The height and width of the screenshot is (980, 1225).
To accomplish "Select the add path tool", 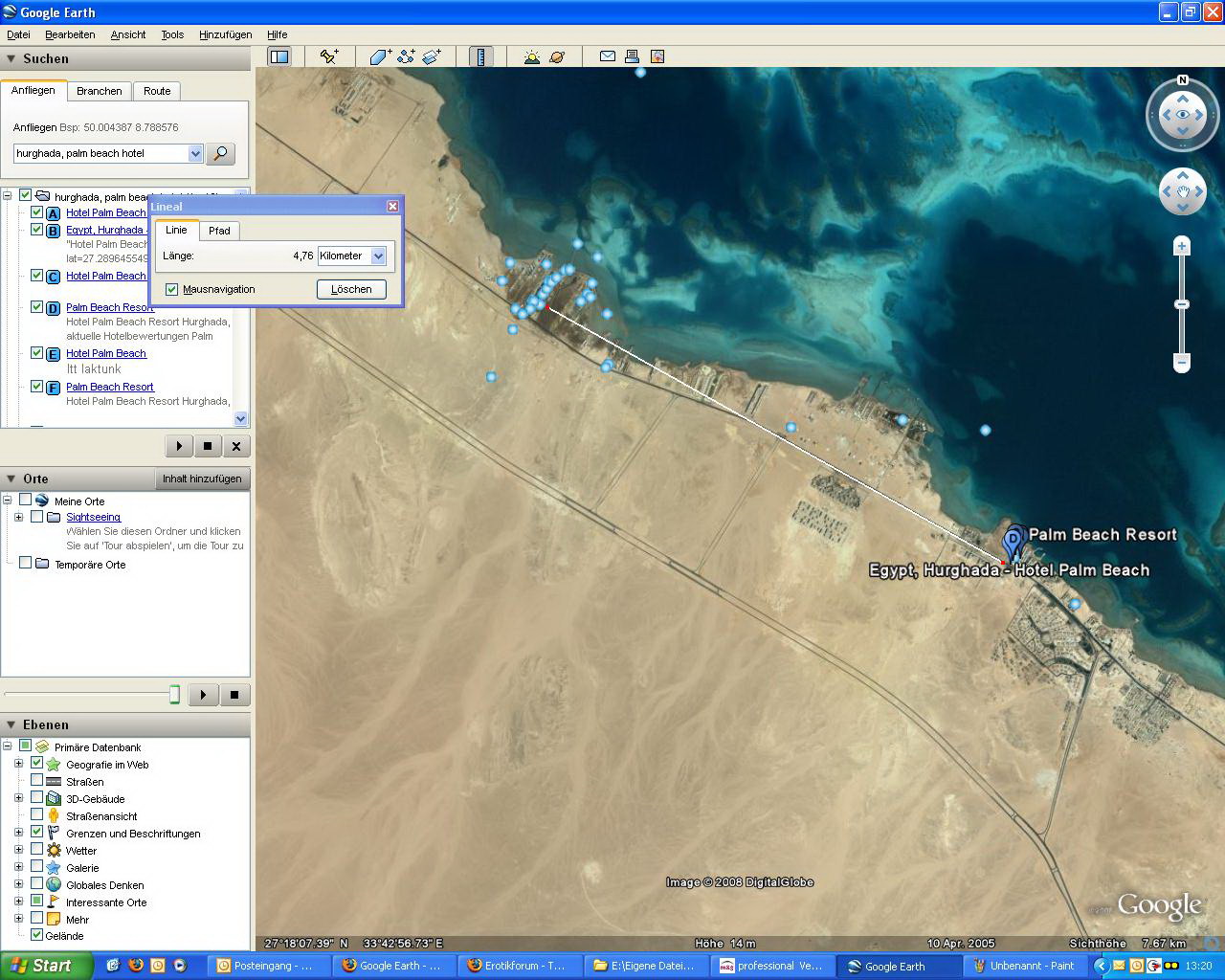I will click(x=406, y=56).
